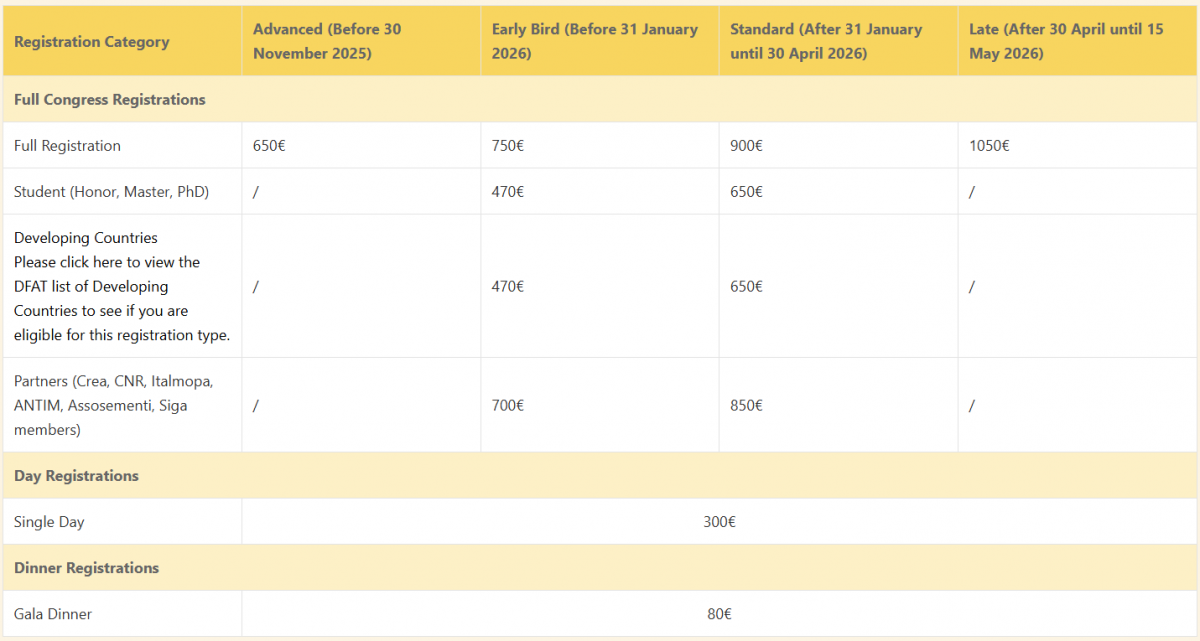Select the Late registration column header
The image size is (1200, 641).
[x=1066, y=41]
